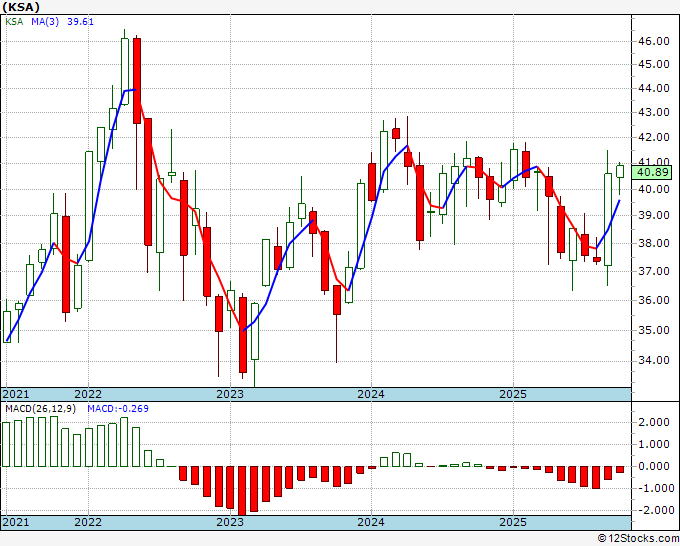Viewport: 680px width, 546px height.
Task: Click the 2021 marker on MACD timeline
Action: click(15, 522)
